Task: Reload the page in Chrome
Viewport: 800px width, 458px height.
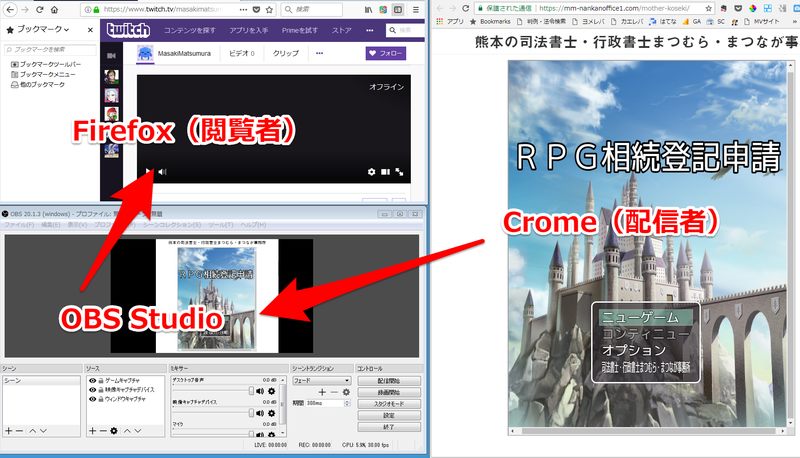Action: pyautogui.click(x=465, y=8)
